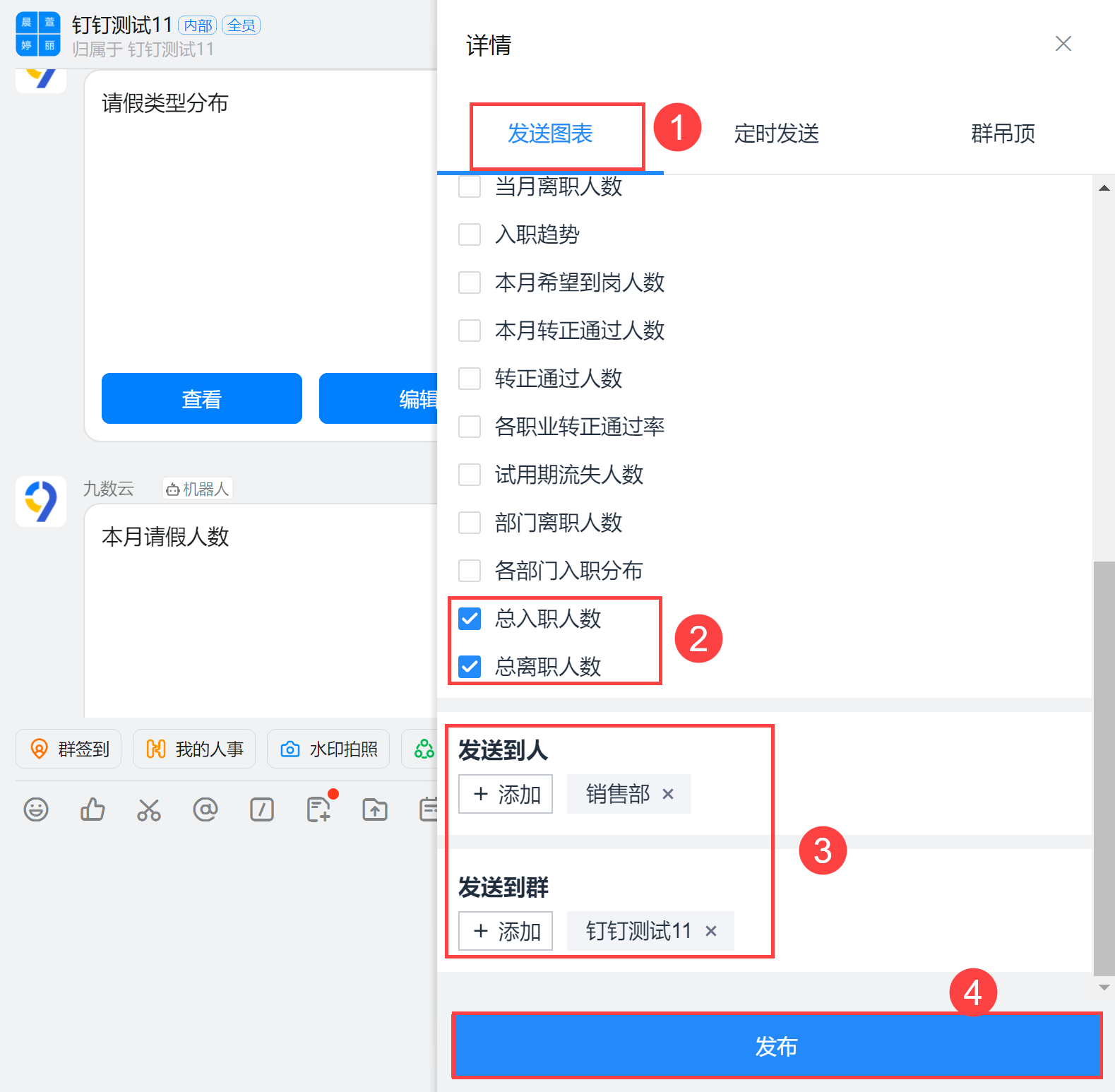Viewport: 1115px width, 1092px height.
Task: Remove 钉钉测试11 from target groups
Action: click(711, 931)
